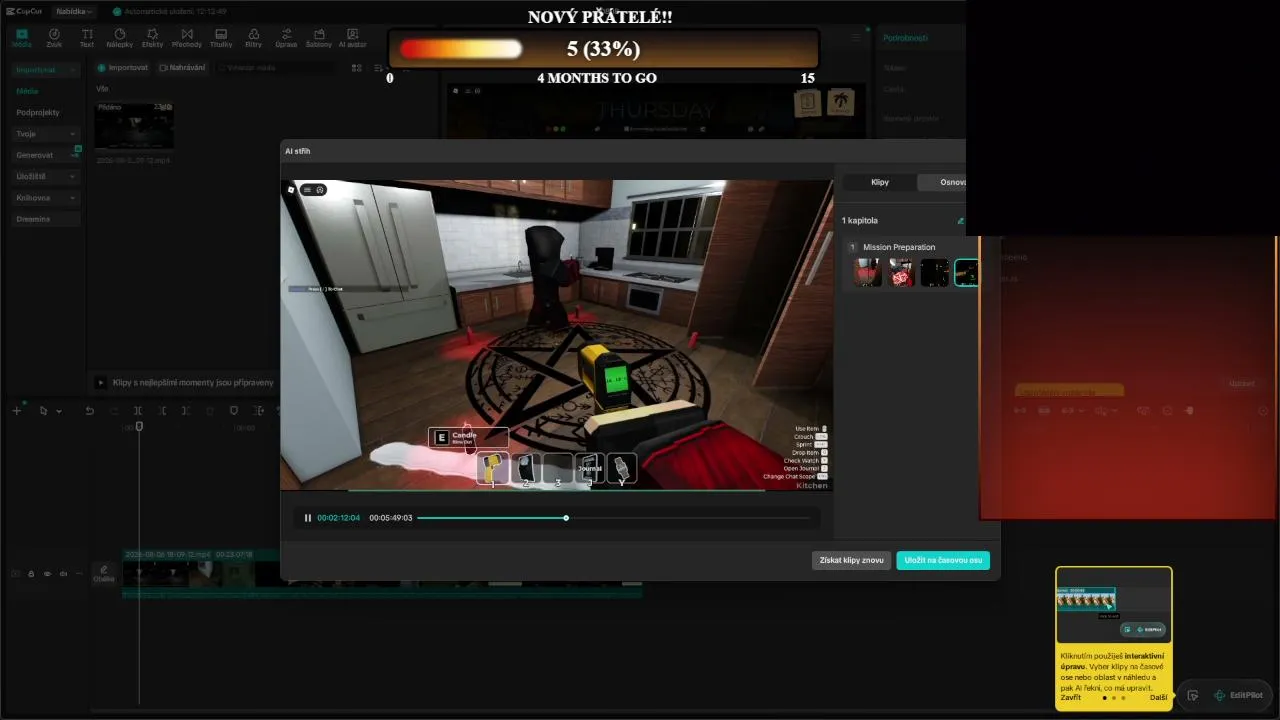Open the Podrobnosti details tab
The width and height of the screenshot is (1280, 720).
[905, 38]
